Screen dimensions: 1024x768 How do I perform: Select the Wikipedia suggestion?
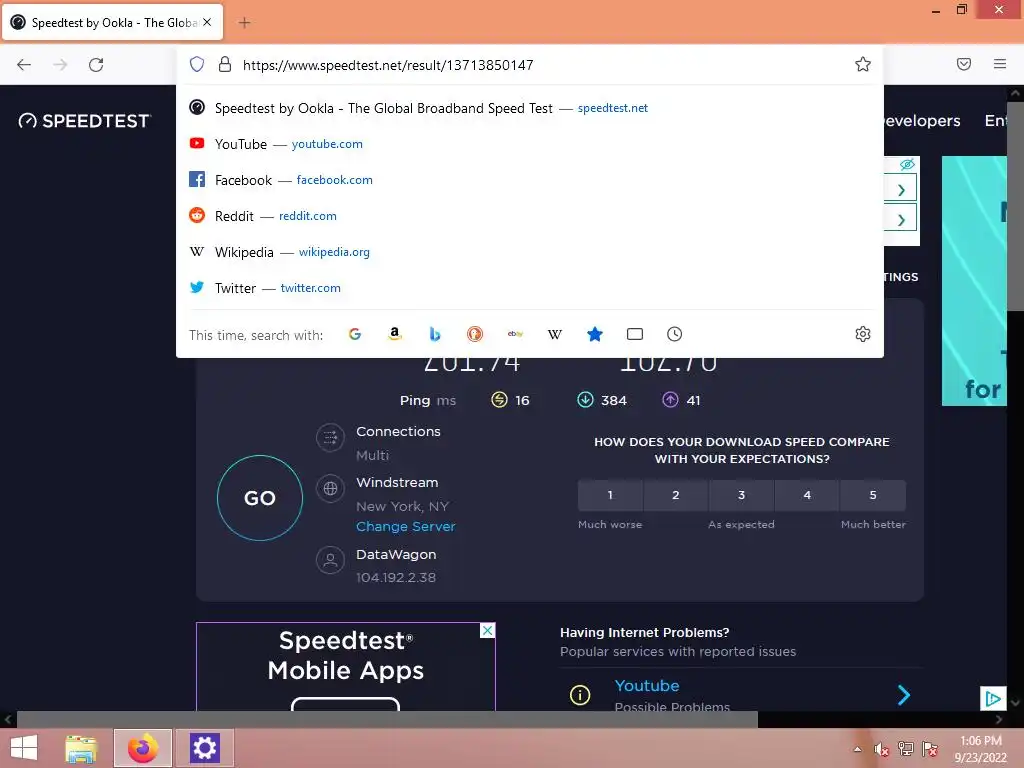[530, 251]
